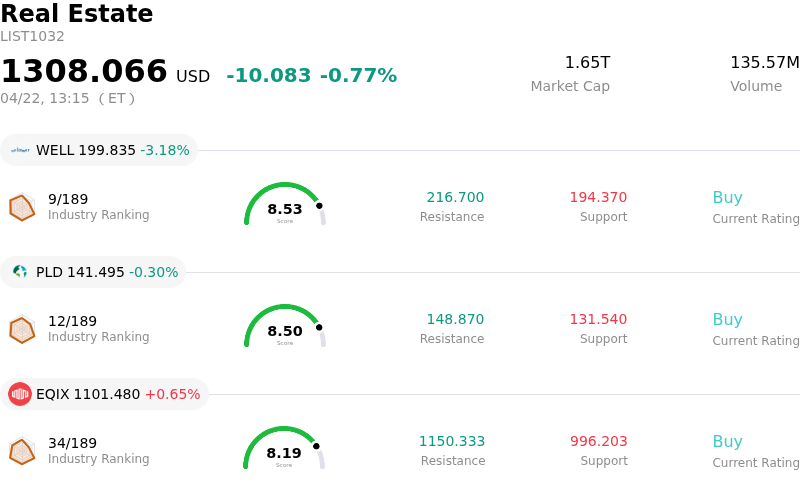Click the radar icon beside 9/189 ranking
The height and width of the screenshot is (488, 800).
(x=22, y=207)
